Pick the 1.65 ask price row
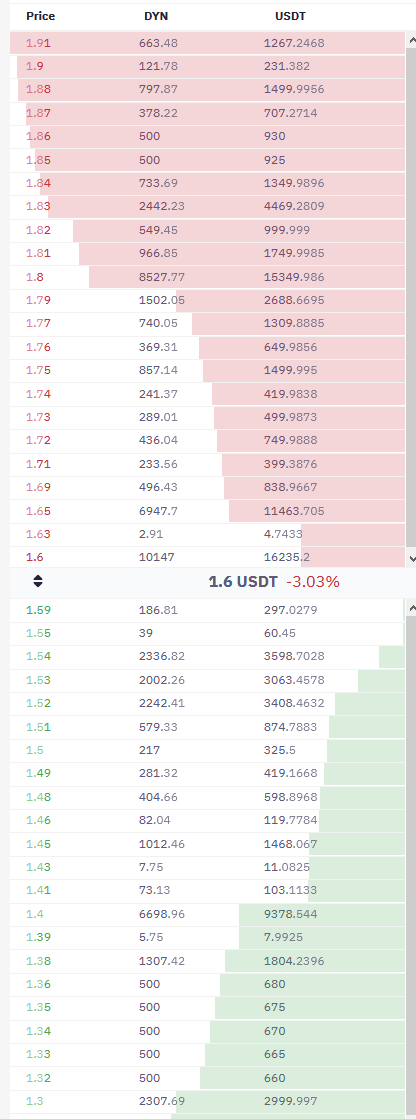The image size is (416, 1119). click(208, 511)
